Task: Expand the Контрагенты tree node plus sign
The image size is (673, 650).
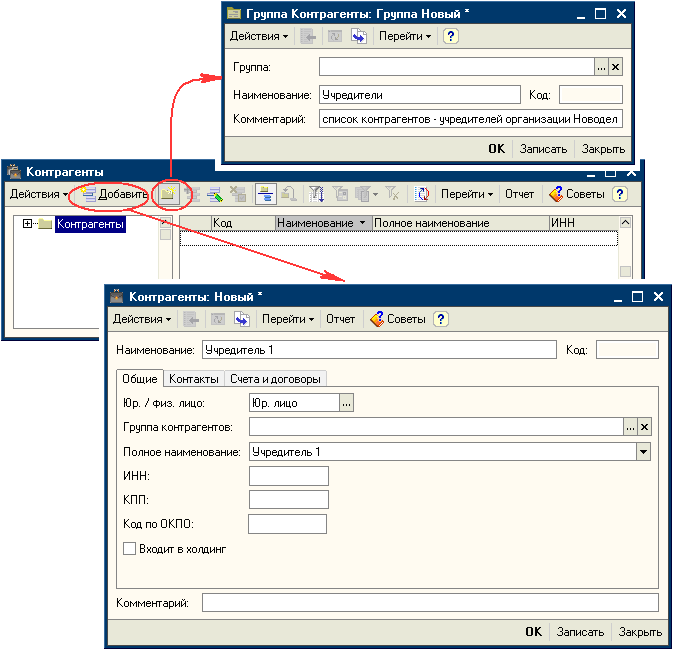Action: click(x=27, y=223)
